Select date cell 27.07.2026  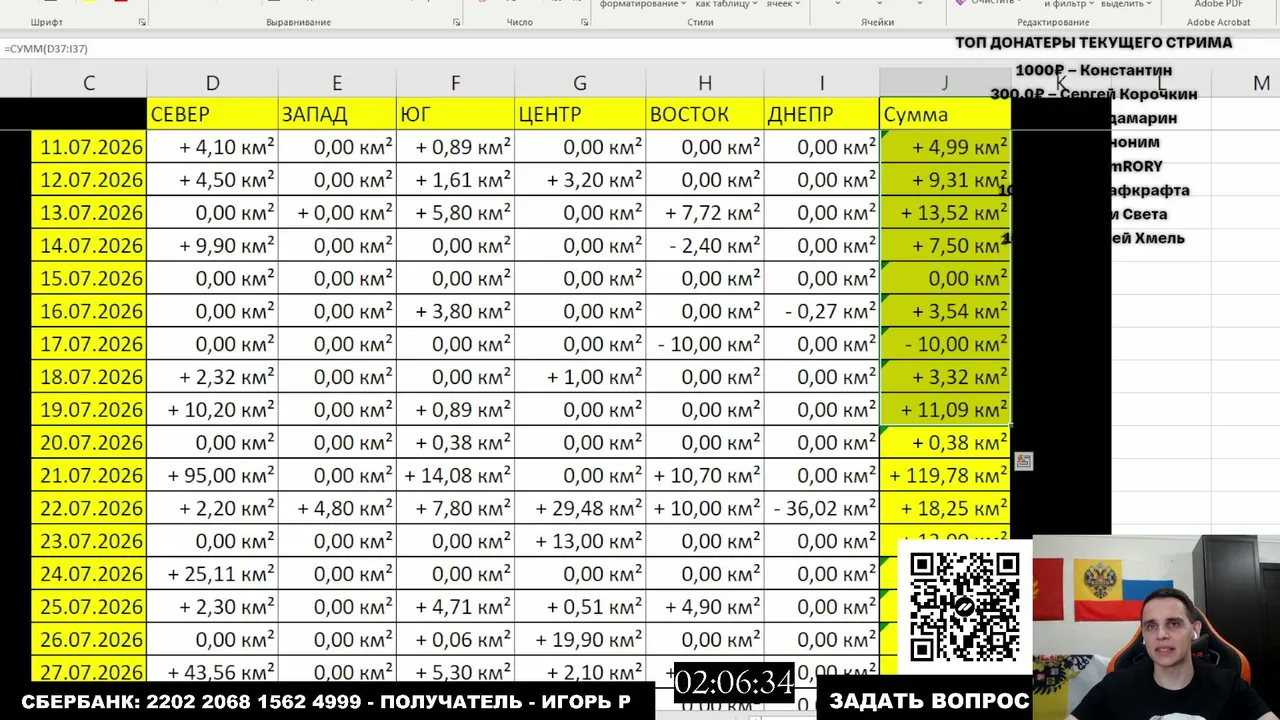tap(89, 672)
